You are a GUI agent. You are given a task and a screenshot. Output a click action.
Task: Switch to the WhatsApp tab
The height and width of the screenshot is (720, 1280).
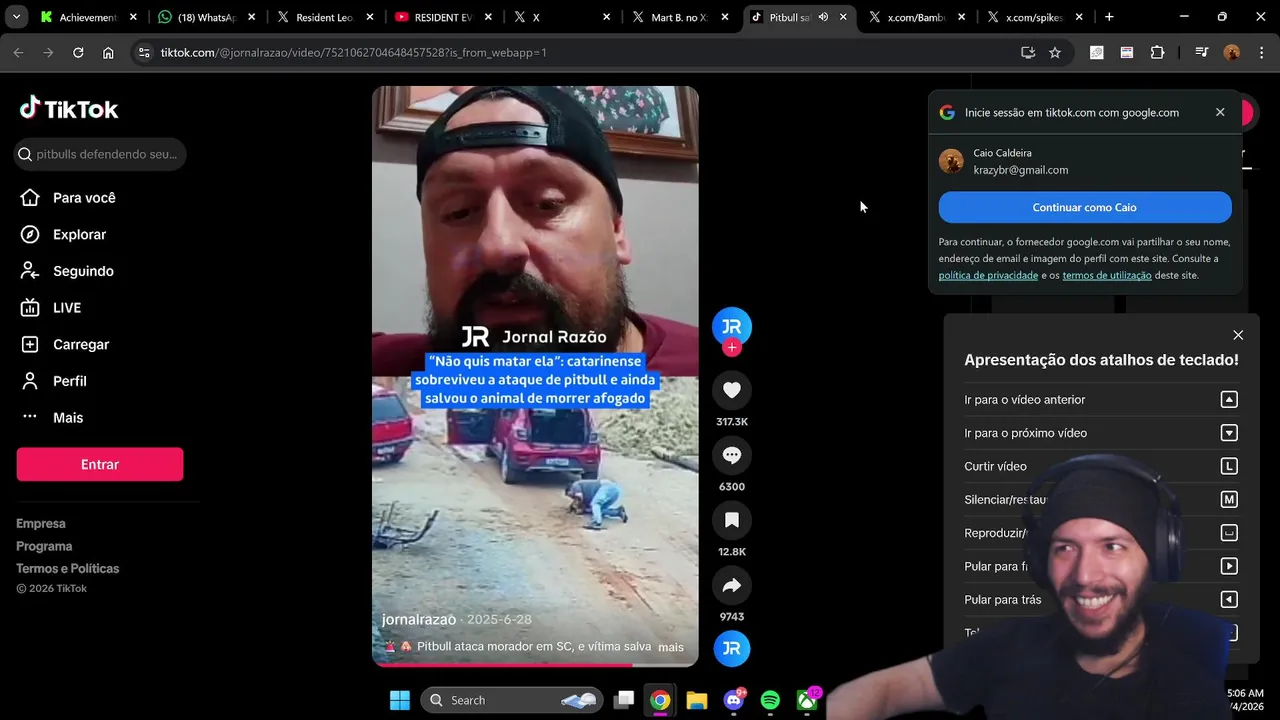point(207,17)
